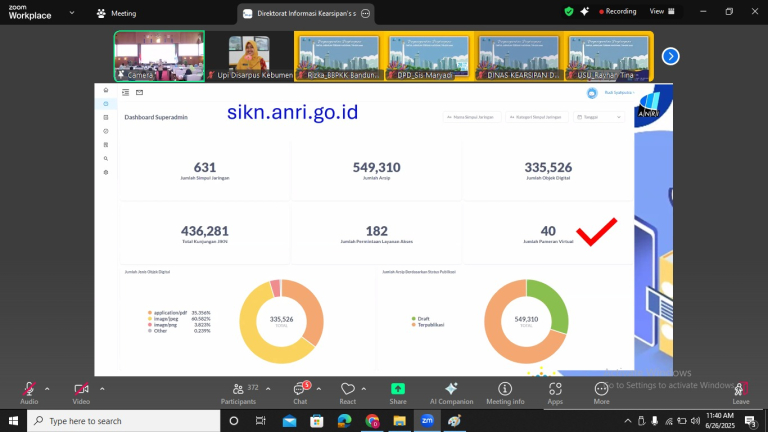Click the list sidebar icon in dashboard
Image resolution: width=768 pixels, height=432 pixels.
106,118
